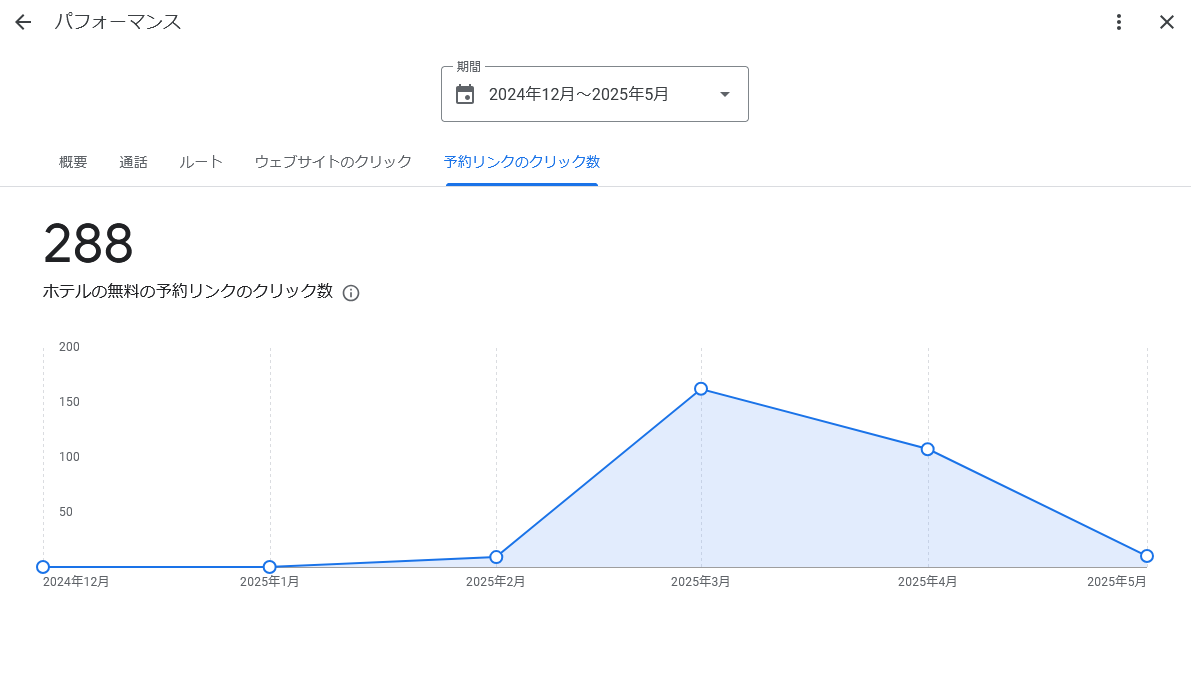Click the 2024年12月 data point on chart
Screen dimensions: 1191x684
click(43, 567)
